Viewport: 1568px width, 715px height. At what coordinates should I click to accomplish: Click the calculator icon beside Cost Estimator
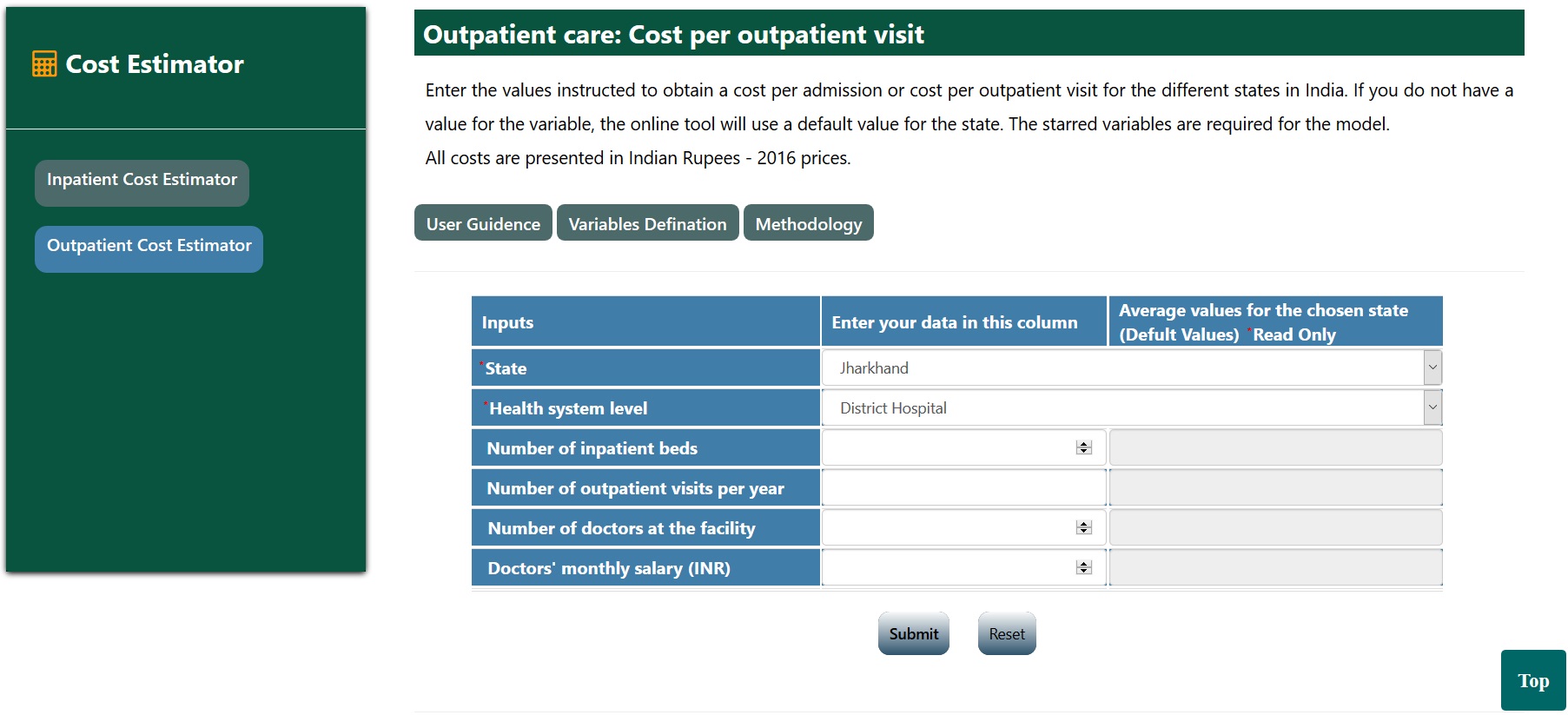[44, 64]
